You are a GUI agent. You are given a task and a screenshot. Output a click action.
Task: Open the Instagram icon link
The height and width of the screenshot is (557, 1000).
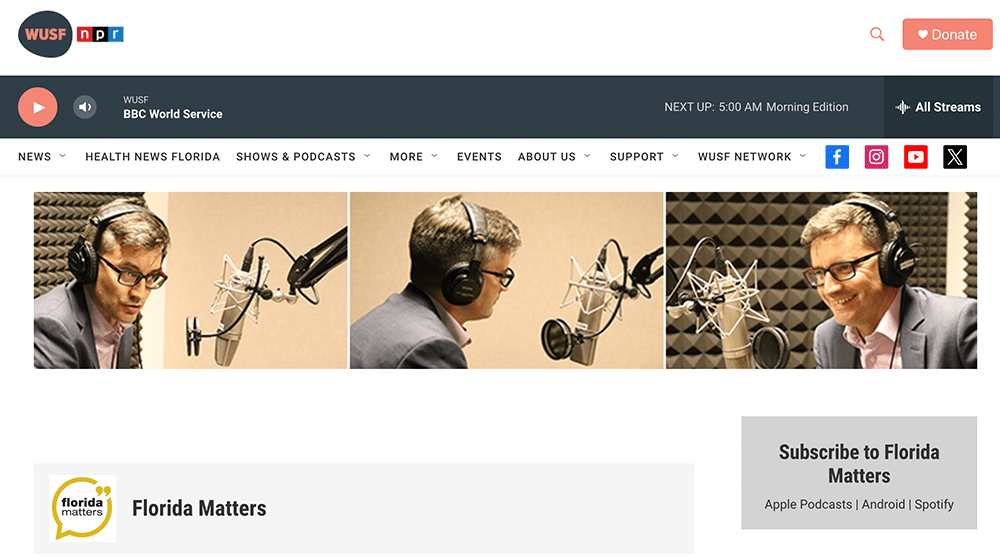(x=876, y=157)
